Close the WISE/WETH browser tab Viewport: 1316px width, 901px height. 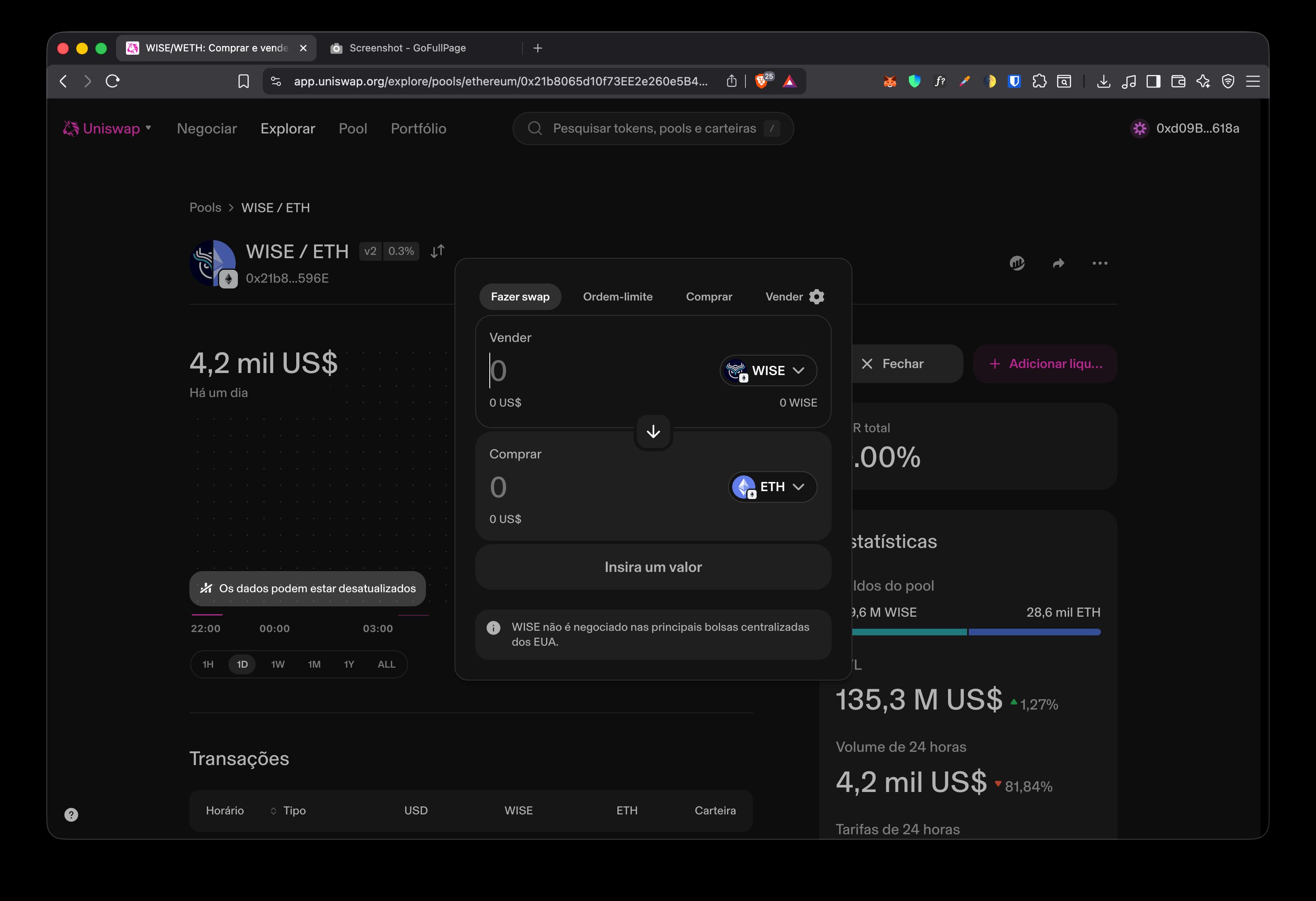coord(304,48)
